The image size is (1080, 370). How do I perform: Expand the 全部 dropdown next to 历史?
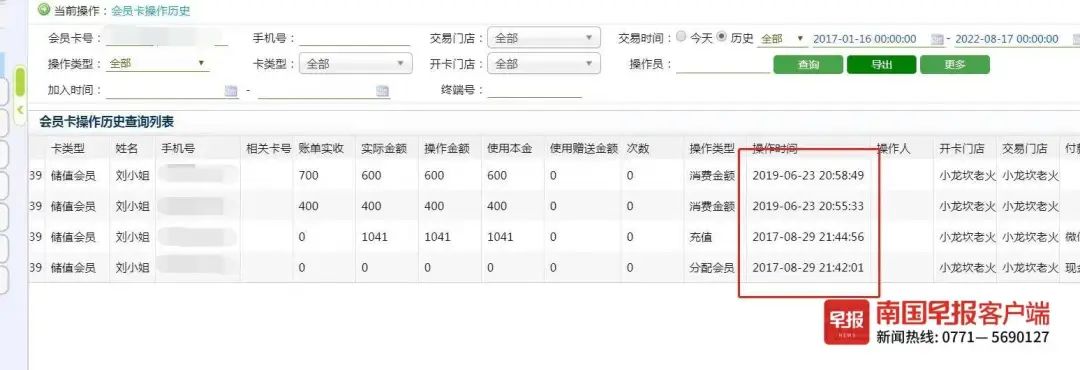[x=783, y=39]
